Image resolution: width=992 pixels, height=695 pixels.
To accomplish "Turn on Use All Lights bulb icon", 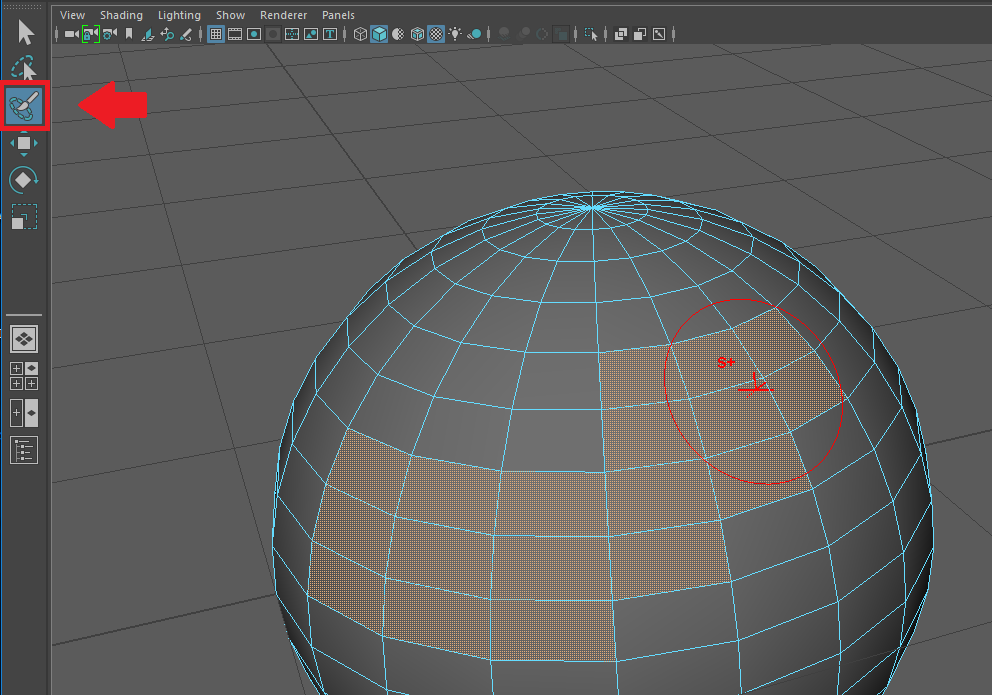I will point(456,34).
